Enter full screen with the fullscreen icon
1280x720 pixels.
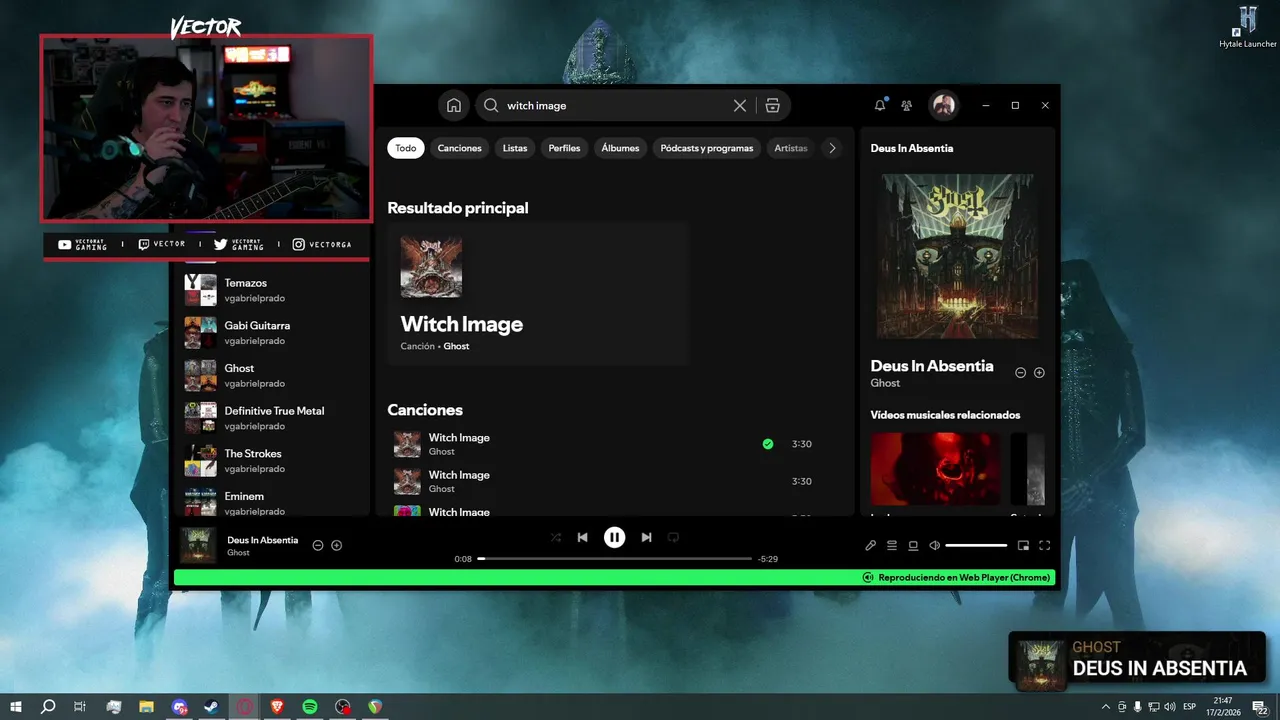pos(1045,545)
